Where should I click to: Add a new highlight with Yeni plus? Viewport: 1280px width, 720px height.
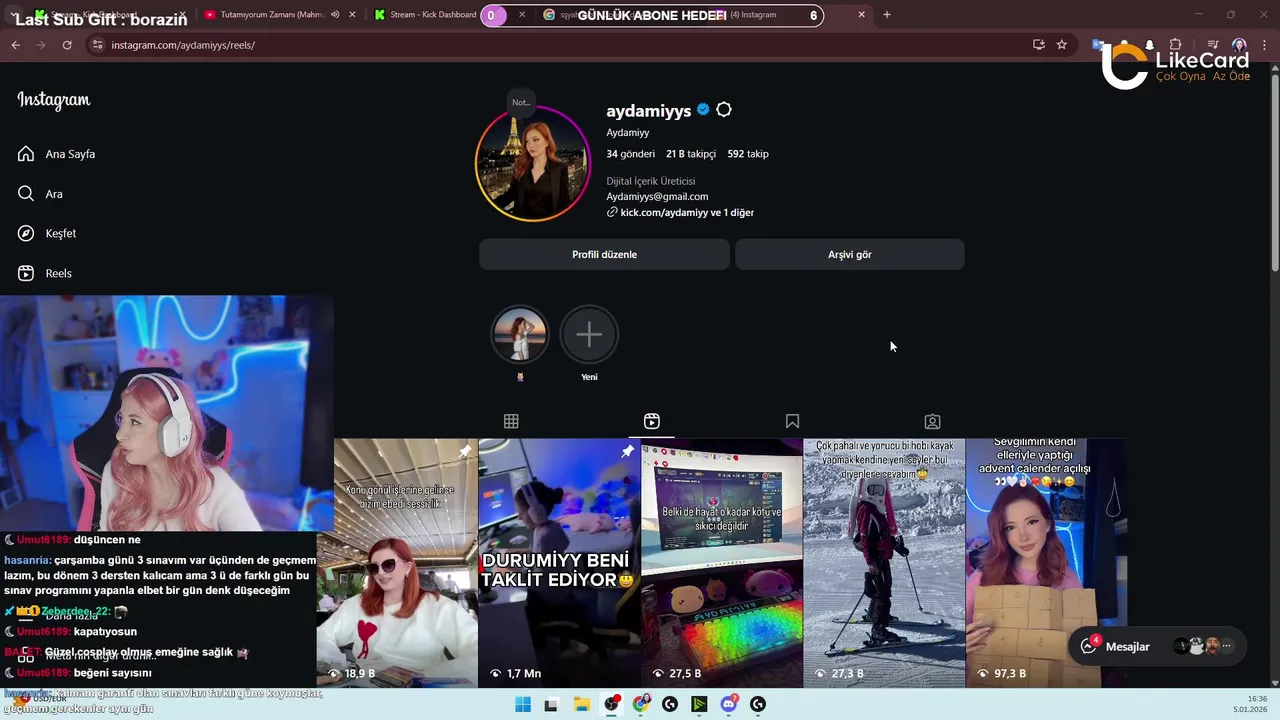589,334
